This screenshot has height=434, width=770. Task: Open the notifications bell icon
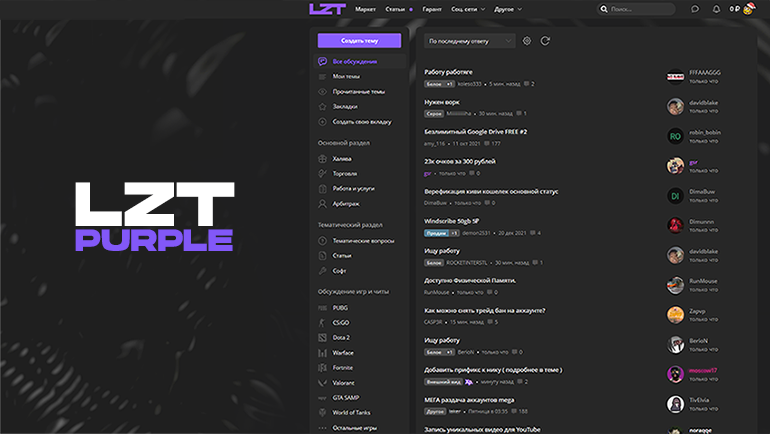(716, 9)
